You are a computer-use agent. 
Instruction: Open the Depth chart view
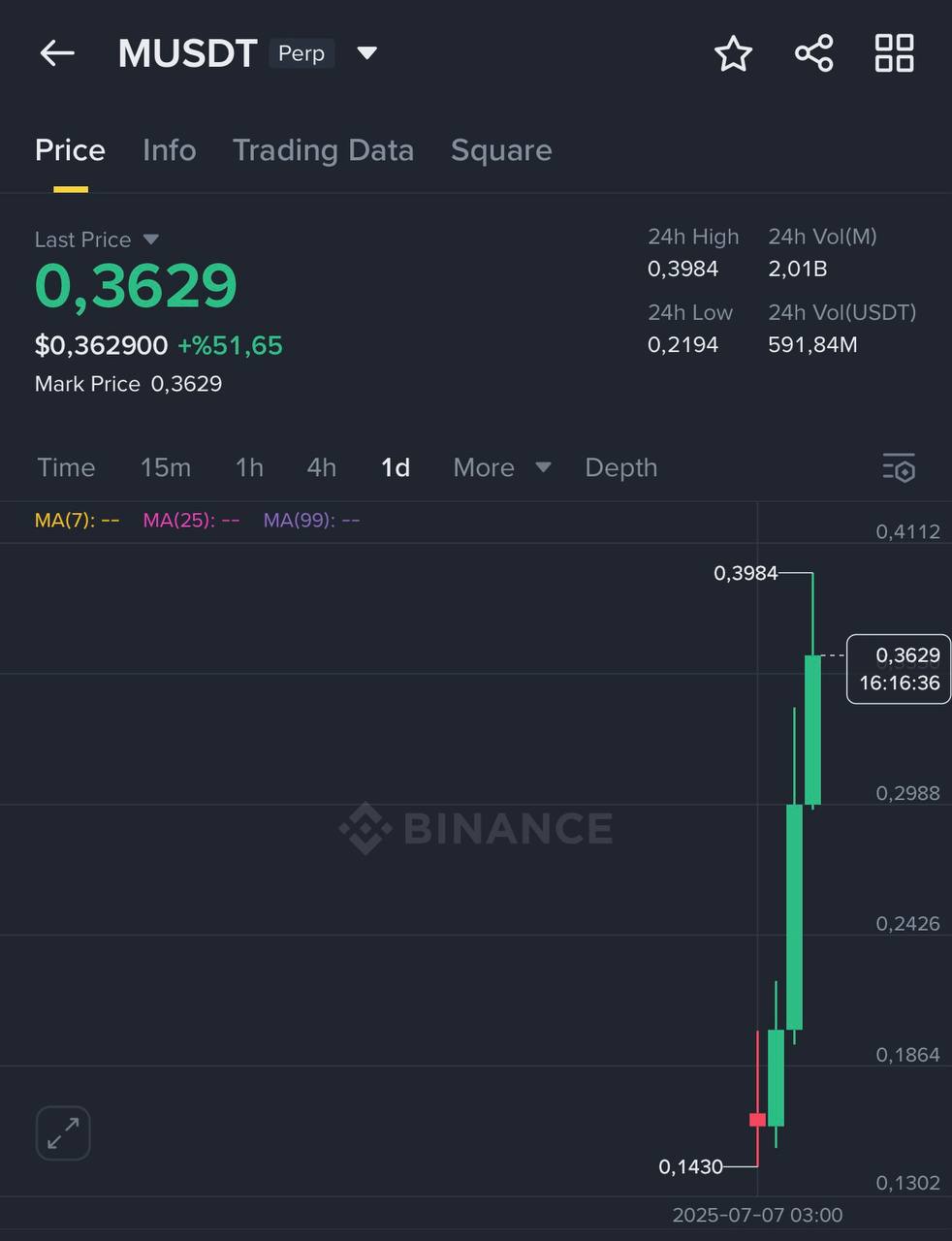[x=621, y=467]
